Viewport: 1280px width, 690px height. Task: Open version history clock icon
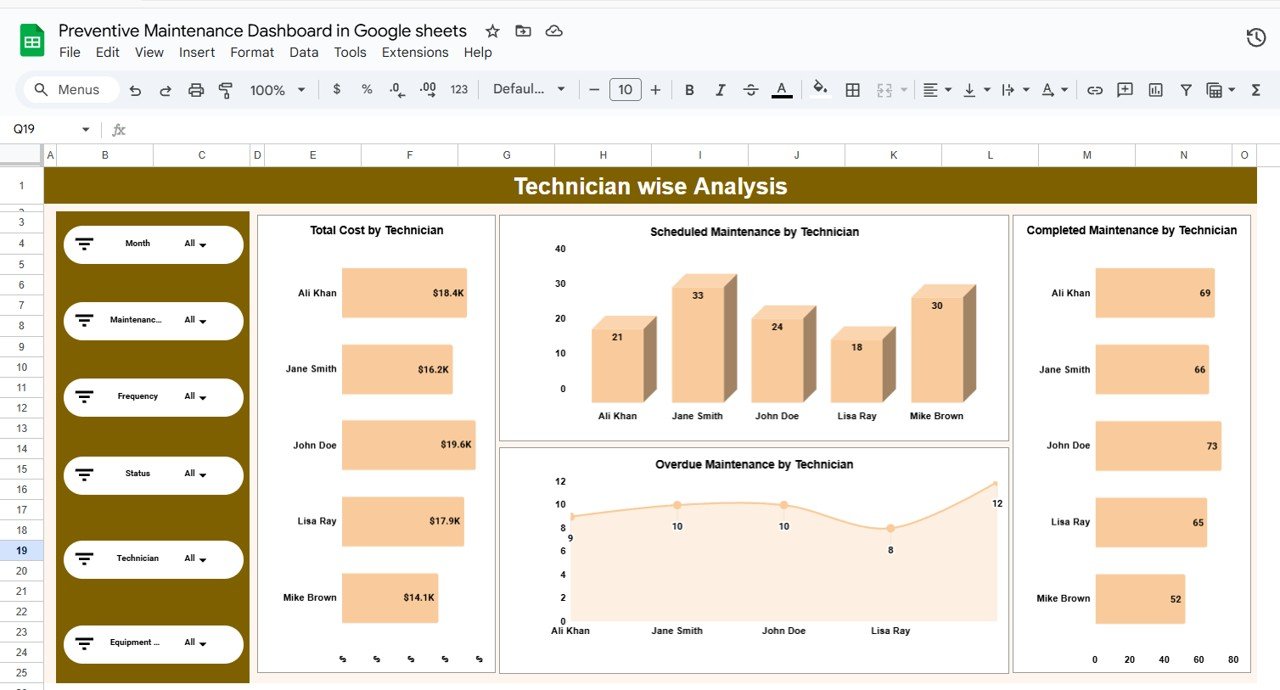click(x=1256, y=38)
